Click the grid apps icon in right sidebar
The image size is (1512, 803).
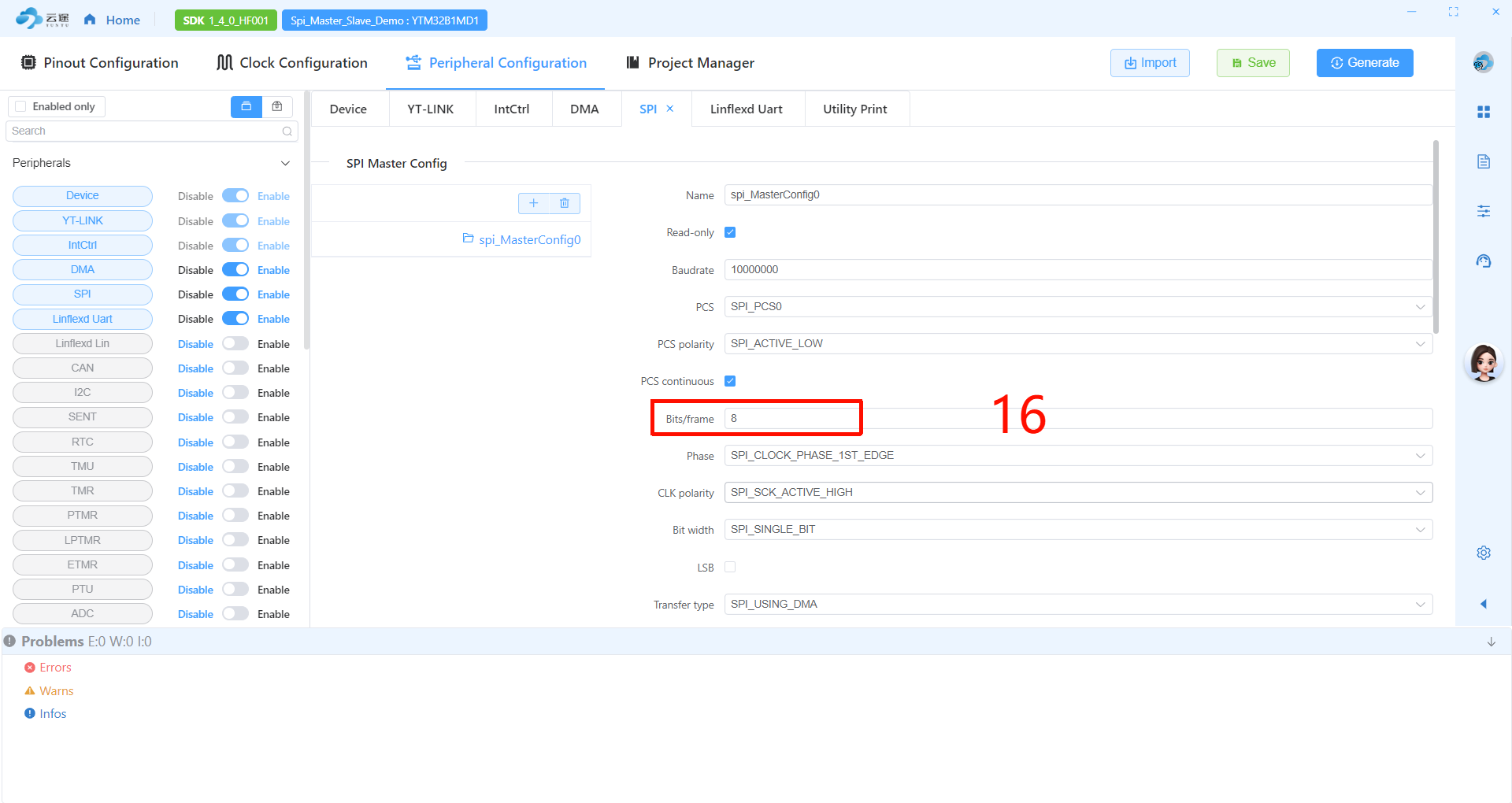click(x=1484, y=113)
